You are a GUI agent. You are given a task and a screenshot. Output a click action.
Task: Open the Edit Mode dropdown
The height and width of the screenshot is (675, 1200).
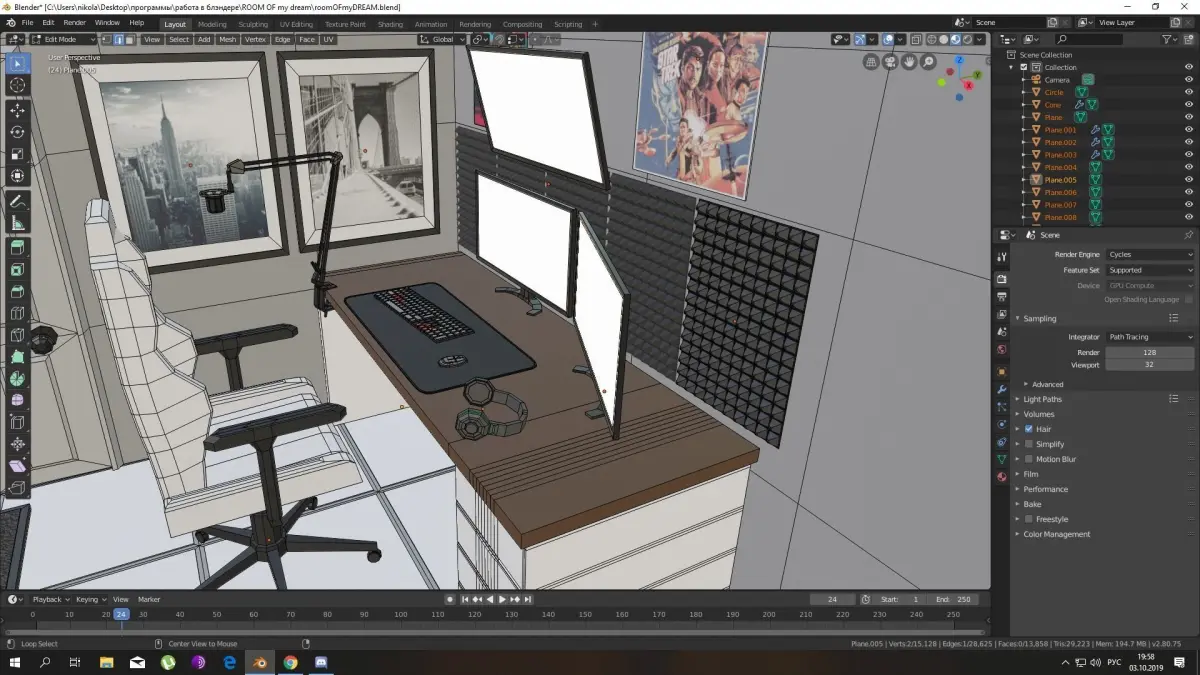pyautogui.click(x=62, y=39)
